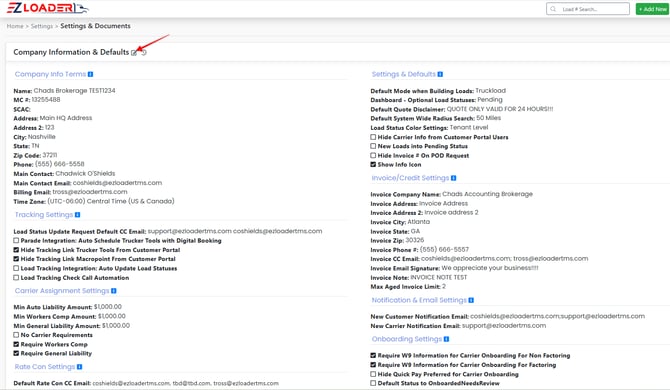Click the EZ Loader logo

pyautogui.click(x=47, y=8)
